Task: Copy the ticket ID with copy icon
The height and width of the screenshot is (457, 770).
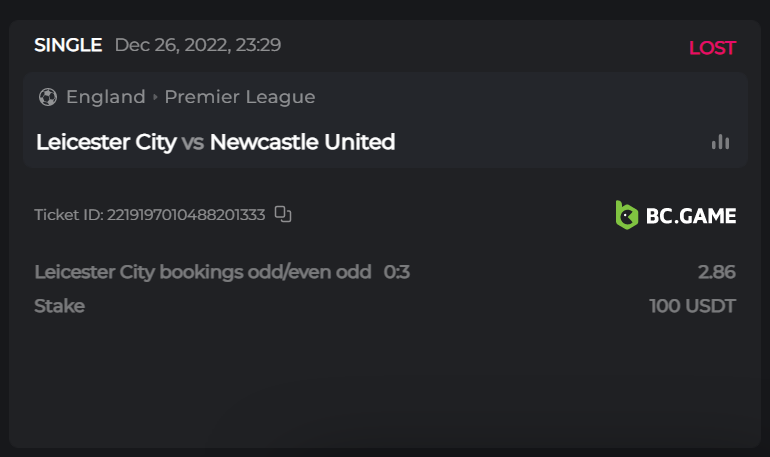Action: [283, 213]
